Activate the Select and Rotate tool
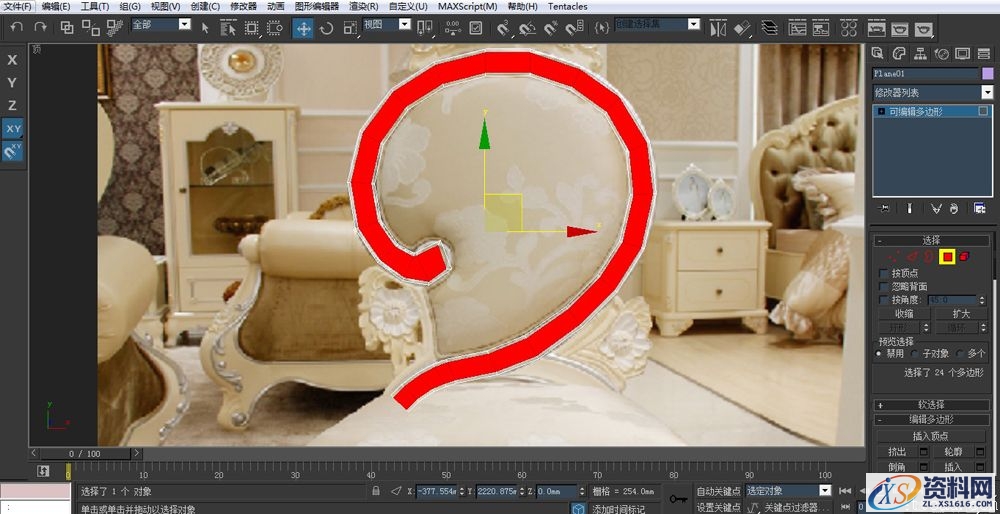This screenshot has width=1000, height=514. [327, 28]
